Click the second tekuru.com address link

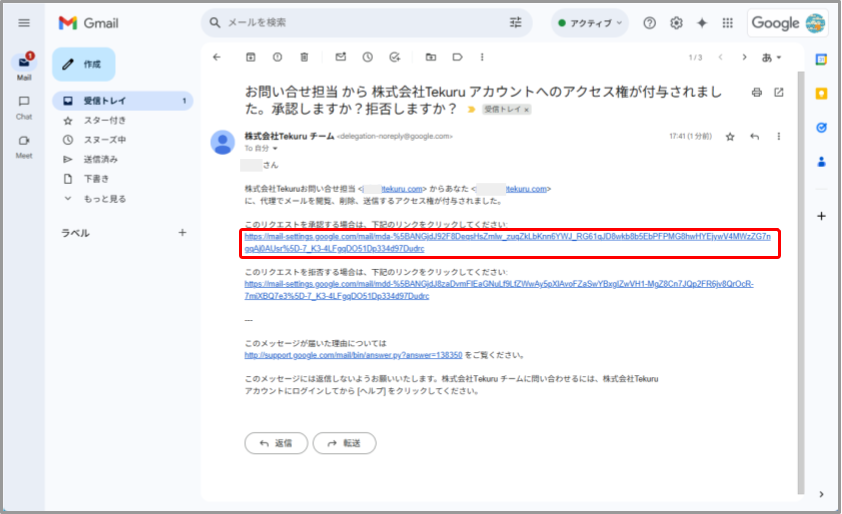click(526, 189)
